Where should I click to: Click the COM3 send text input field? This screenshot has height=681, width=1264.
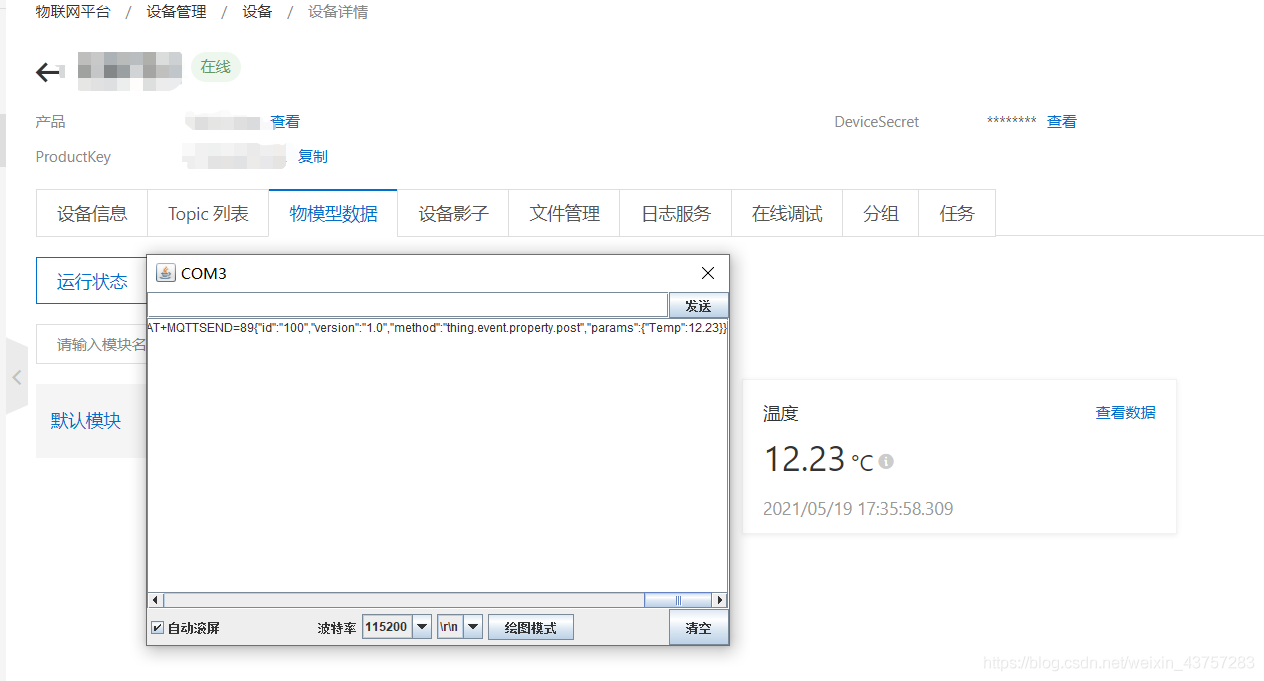coord(407,305)
